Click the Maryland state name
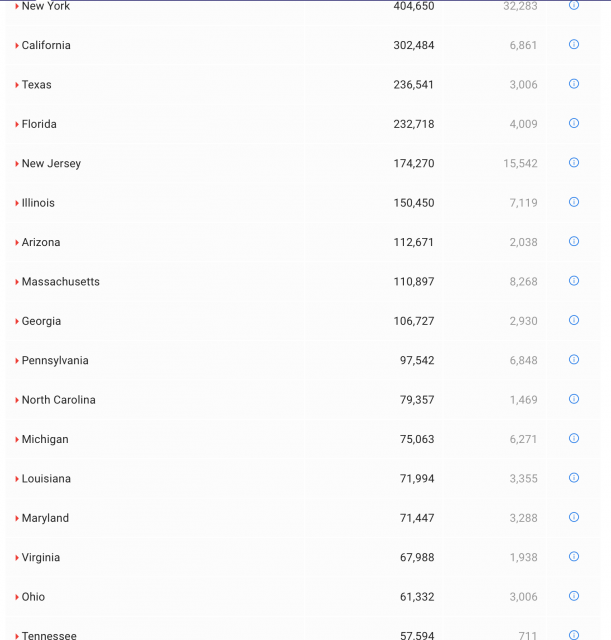Screen dimensions: 611x640 [x=45, y=518]
